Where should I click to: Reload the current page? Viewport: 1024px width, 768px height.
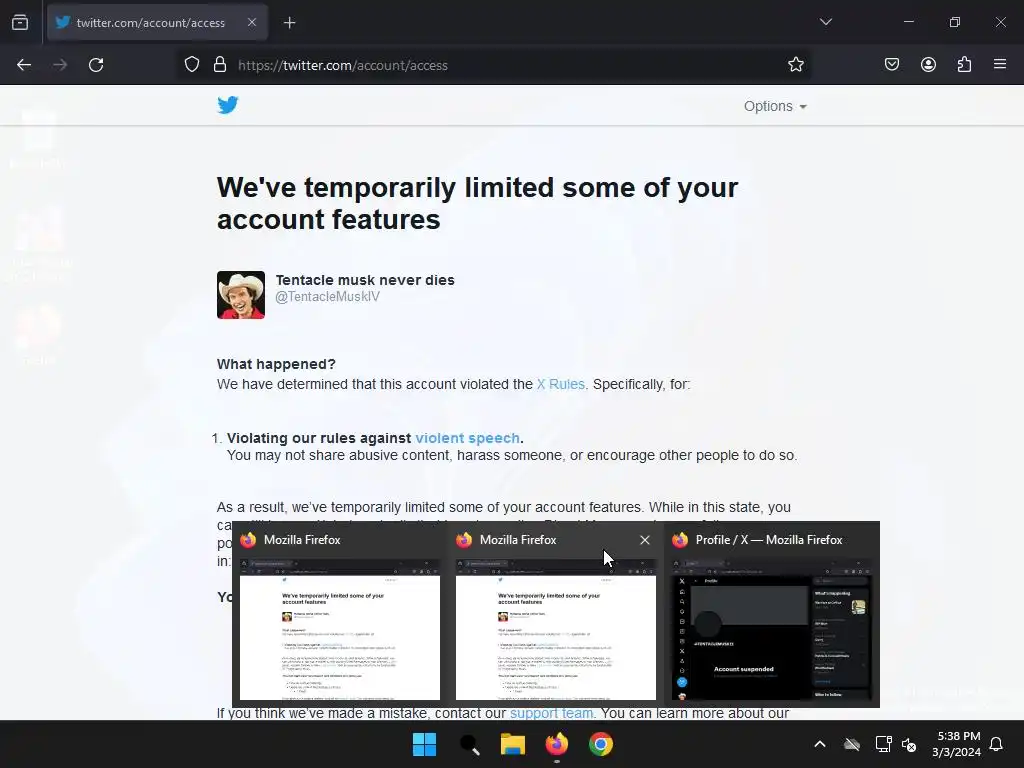point(96,65)
